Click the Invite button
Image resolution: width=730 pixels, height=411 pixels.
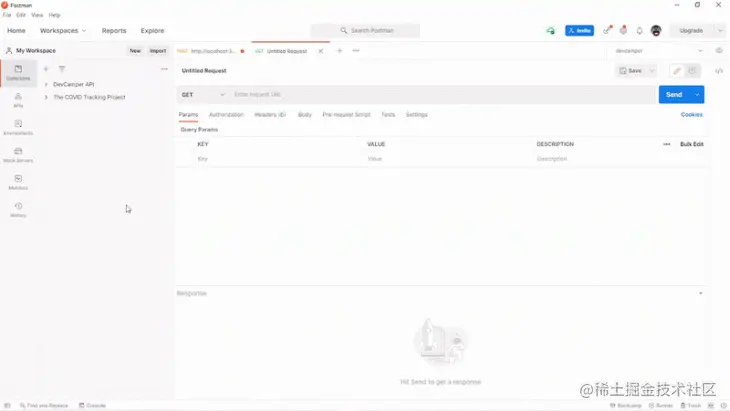[x=579, y=31]
